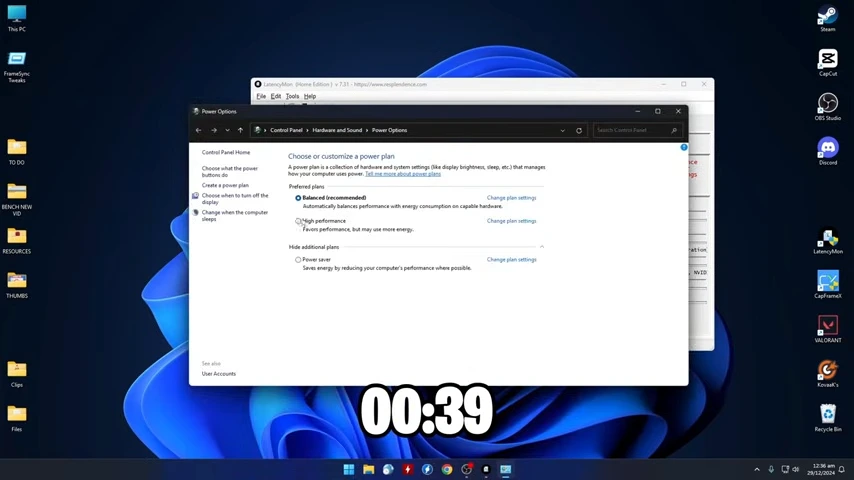854x480 pixels.
Task: Open the Clips folder
Action: pos(16,374)
